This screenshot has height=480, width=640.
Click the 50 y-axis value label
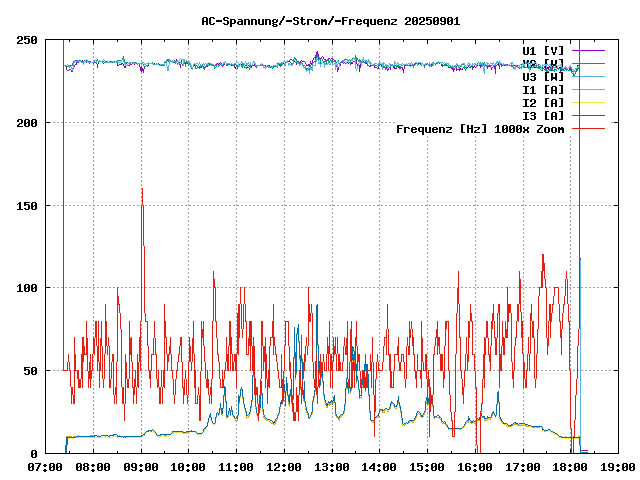(x=30, y=371)
